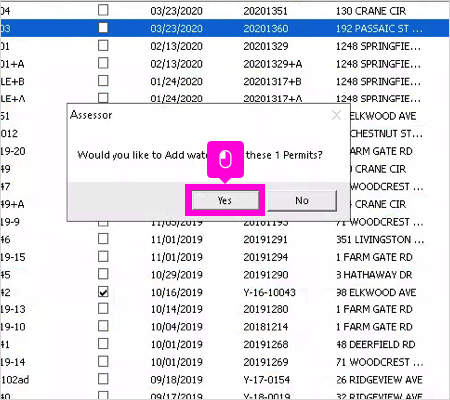
Task: Select permit number 20191291
Action: click(265, 239)
